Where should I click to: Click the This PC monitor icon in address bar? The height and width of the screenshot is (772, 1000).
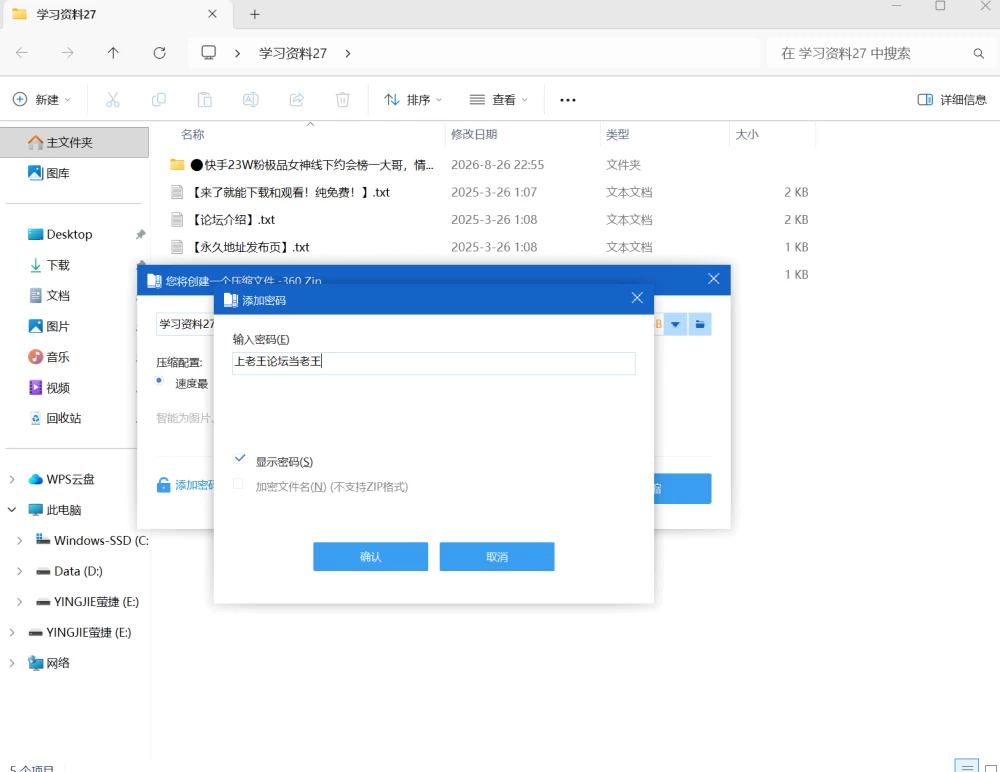209,52
